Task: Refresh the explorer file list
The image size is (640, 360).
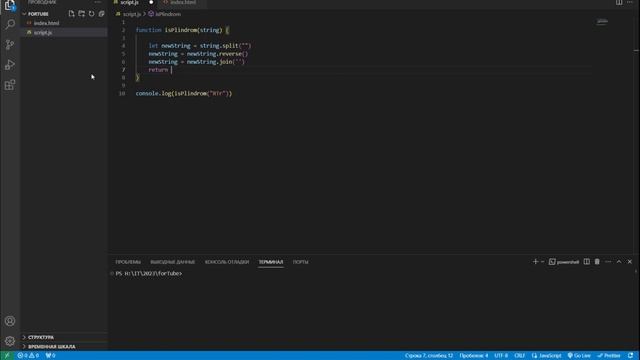Action: click(x=91, y=14)
